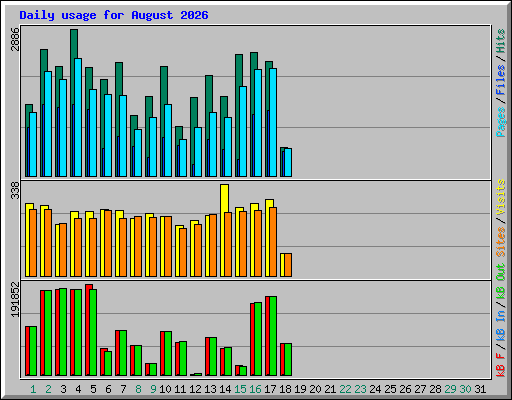Viewport: 512px width, 400px height.
Task: Click day 11 on the x-axis
Action: (x=180, y=389)
